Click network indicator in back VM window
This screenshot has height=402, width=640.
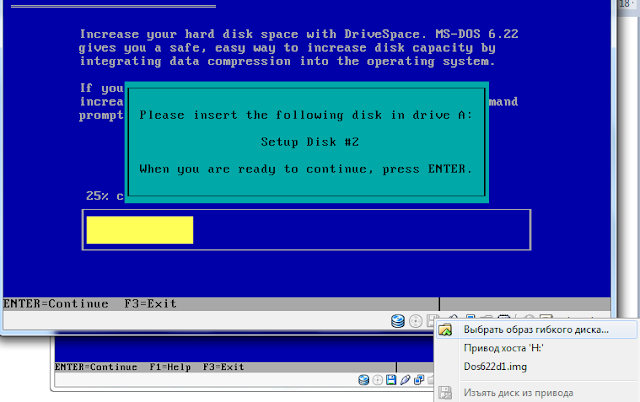pos(419,380)
